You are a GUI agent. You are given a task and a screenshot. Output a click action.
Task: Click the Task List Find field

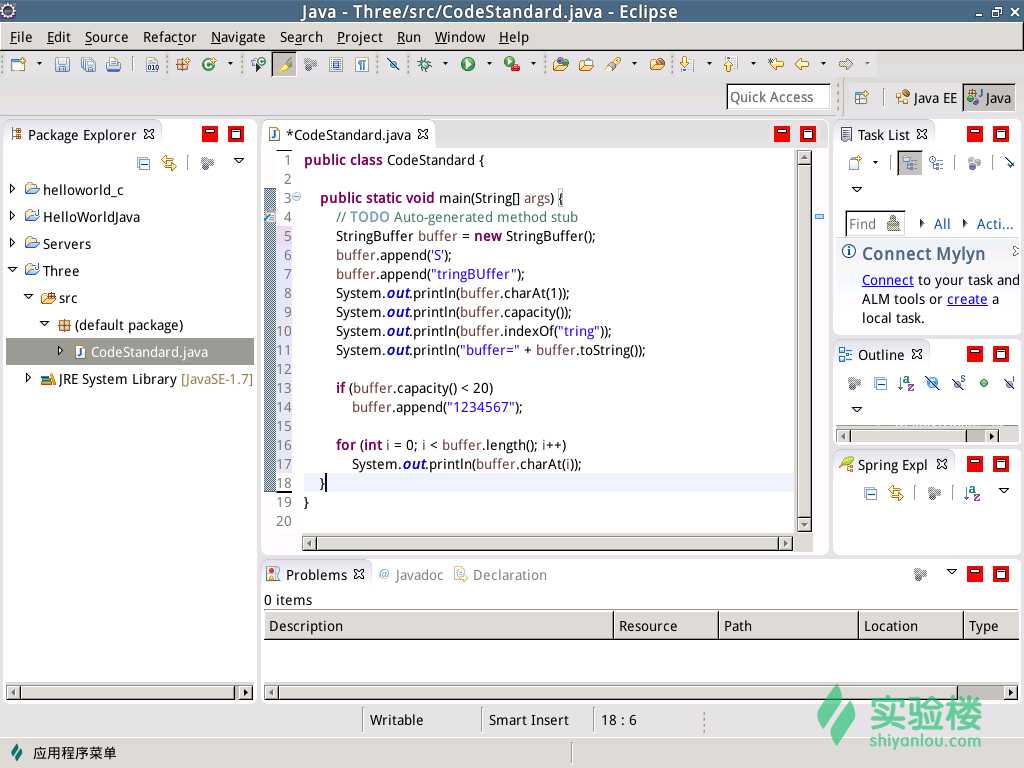[874, 224]
